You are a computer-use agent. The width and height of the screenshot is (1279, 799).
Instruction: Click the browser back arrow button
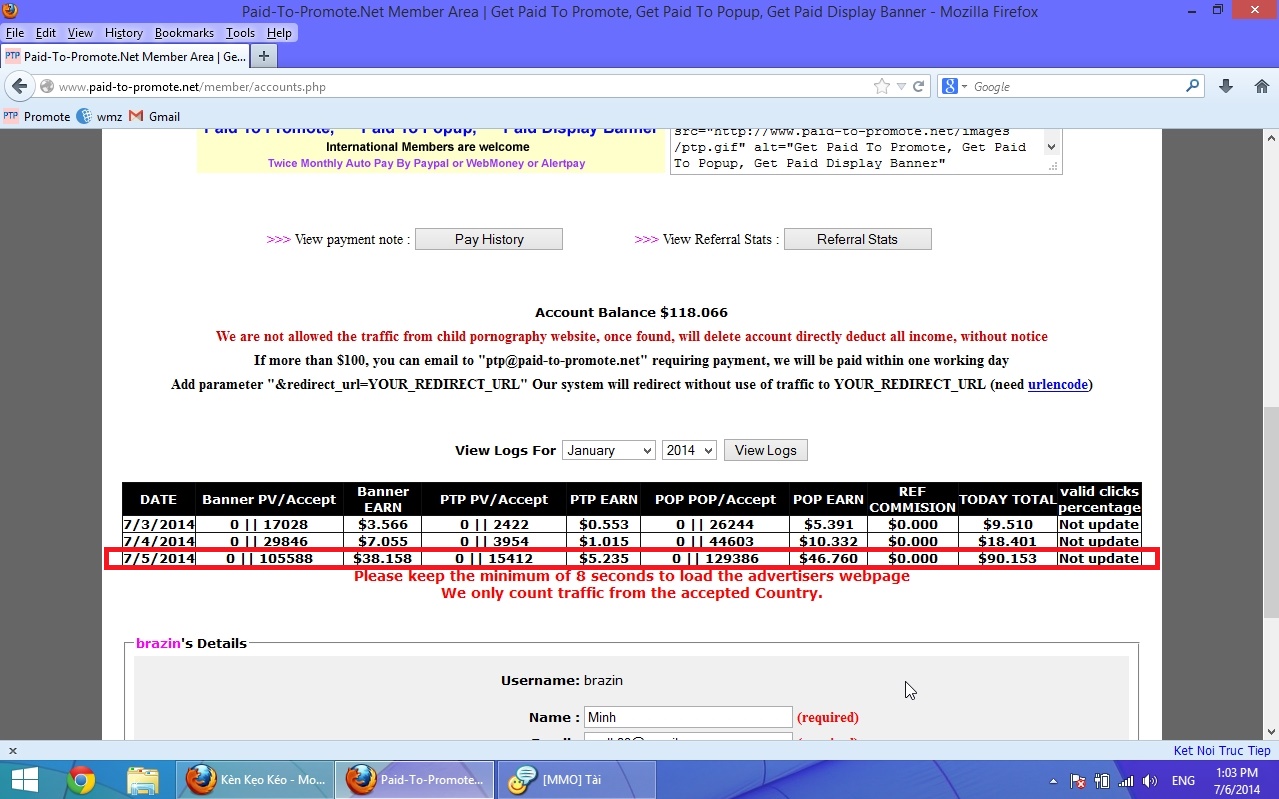point(19,87)
